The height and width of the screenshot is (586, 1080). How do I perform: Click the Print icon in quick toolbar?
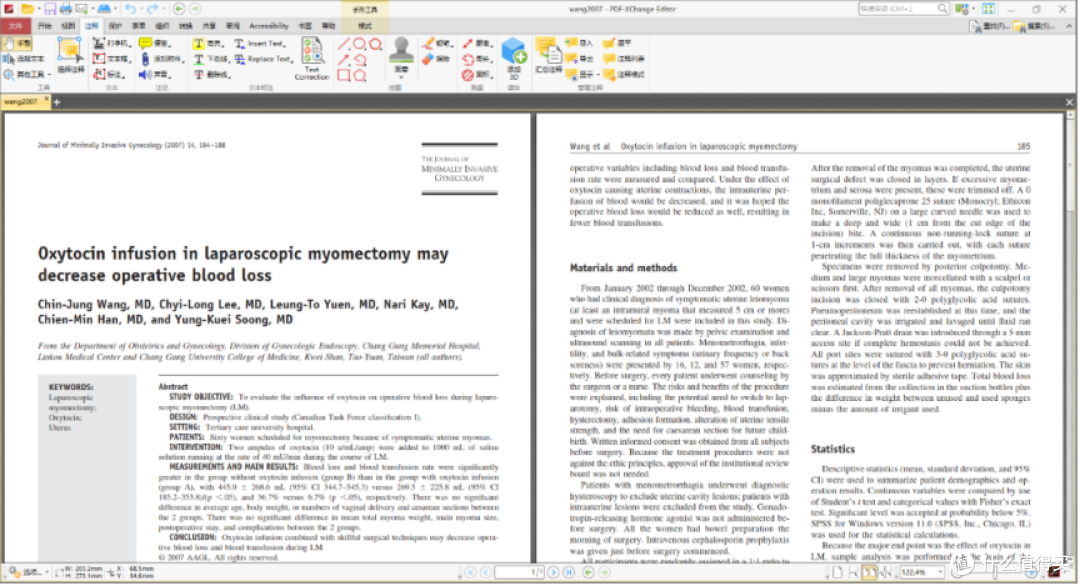point(65,9)
